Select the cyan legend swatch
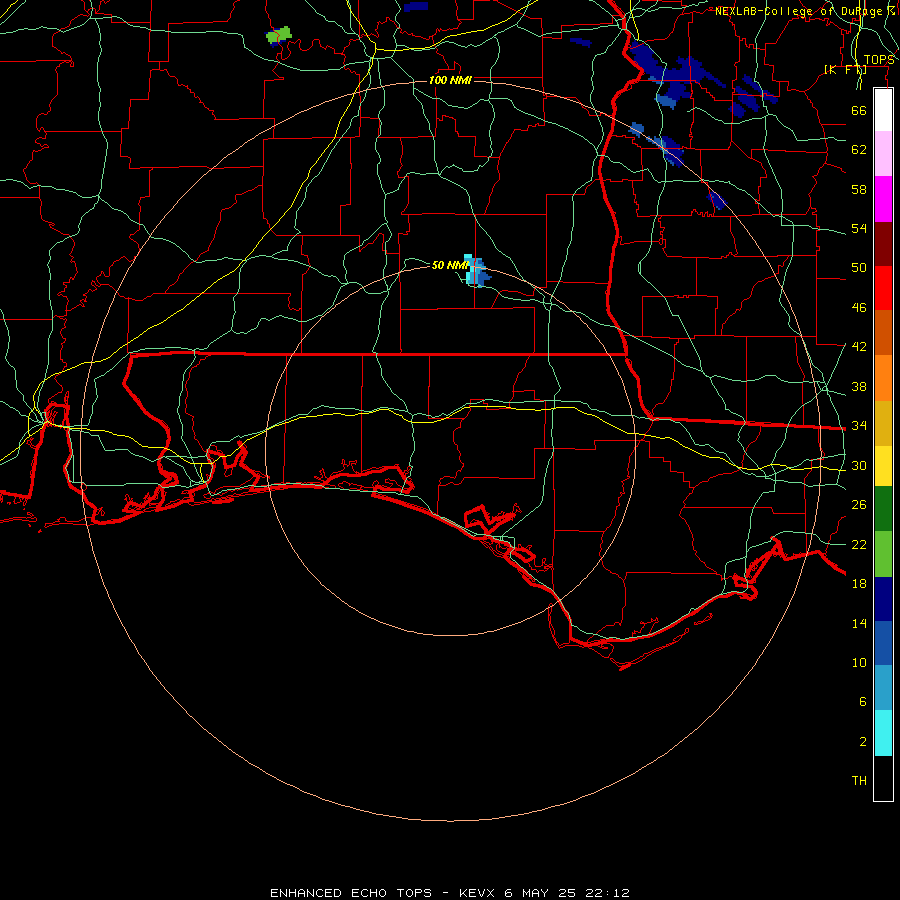900x900 pixels. point(883,733)
